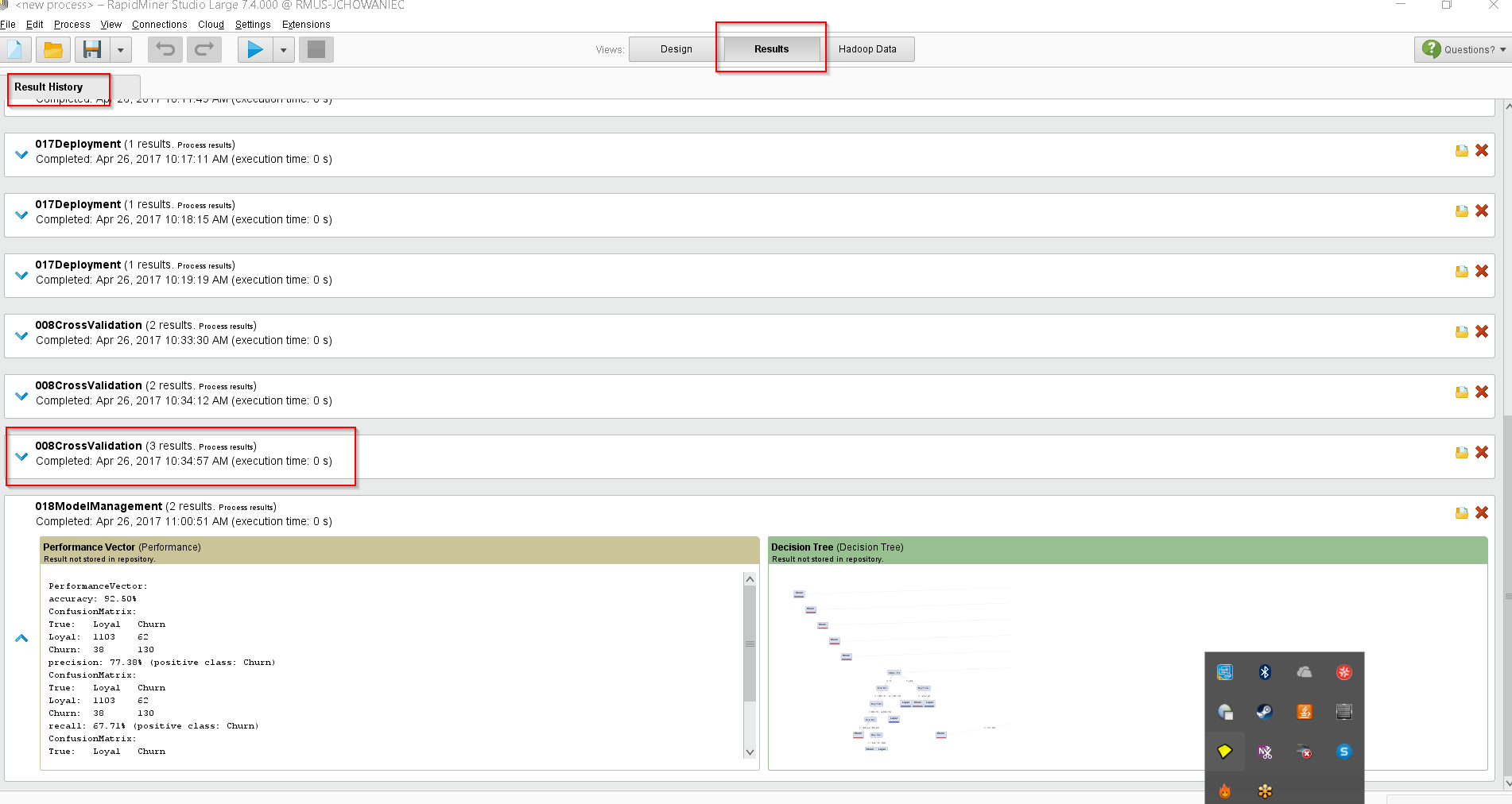Viewport: 1512px width, 804px height.
Task: Open the Performance Vector result header
Action: point(400,551)
